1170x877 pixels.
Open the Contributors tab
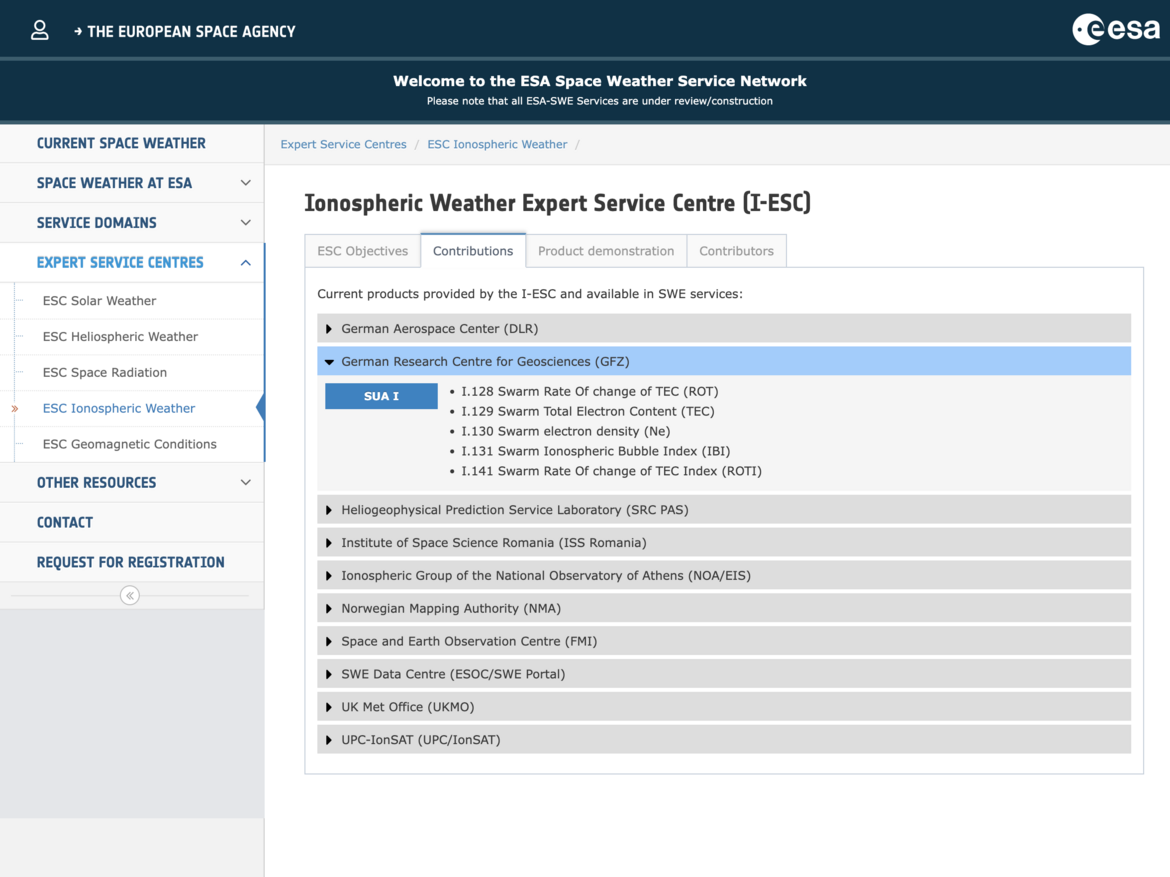click(736, 251)
